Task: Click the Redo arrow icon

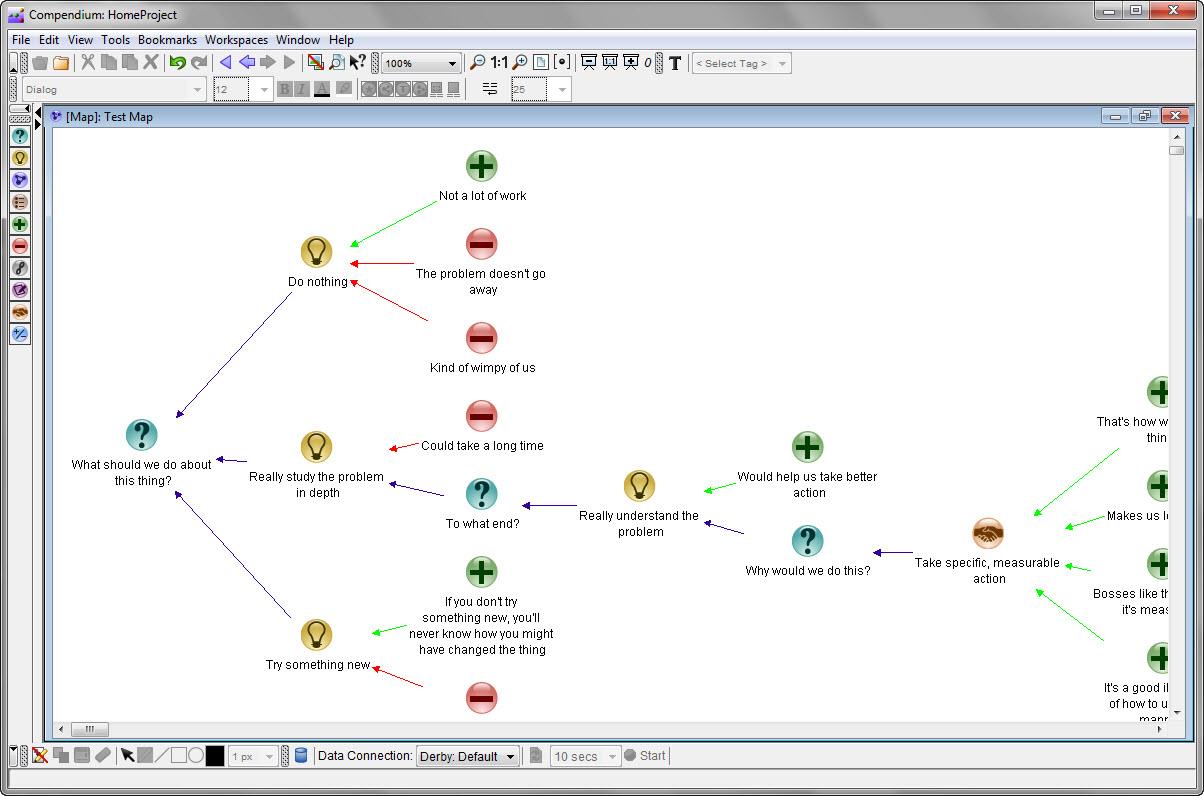Action: pyautogui.click(x=199, y=62)
